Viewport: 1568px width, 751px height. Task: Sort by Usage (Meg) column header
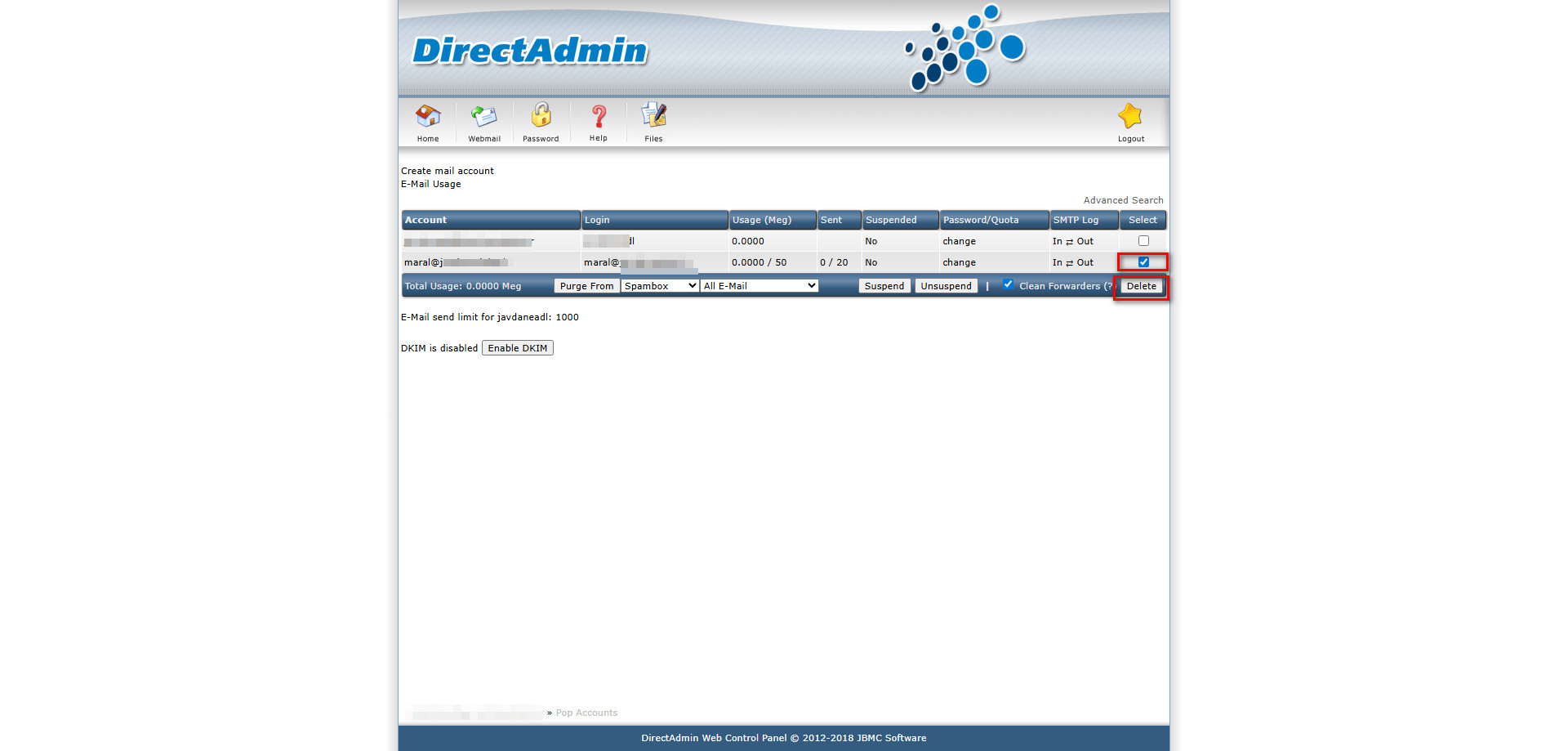pos(762,220)
